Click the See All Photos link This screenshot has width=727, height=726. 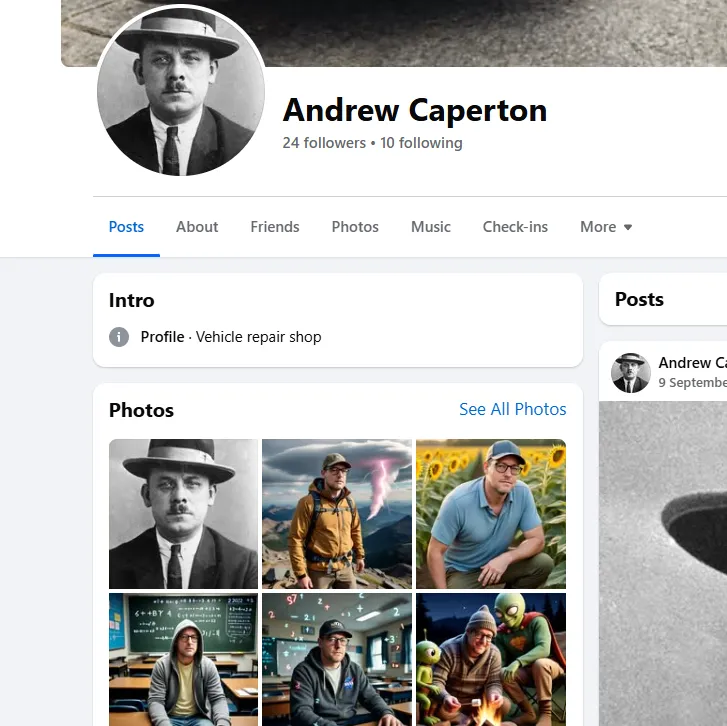pyautogui.click(x=512, y=409)
